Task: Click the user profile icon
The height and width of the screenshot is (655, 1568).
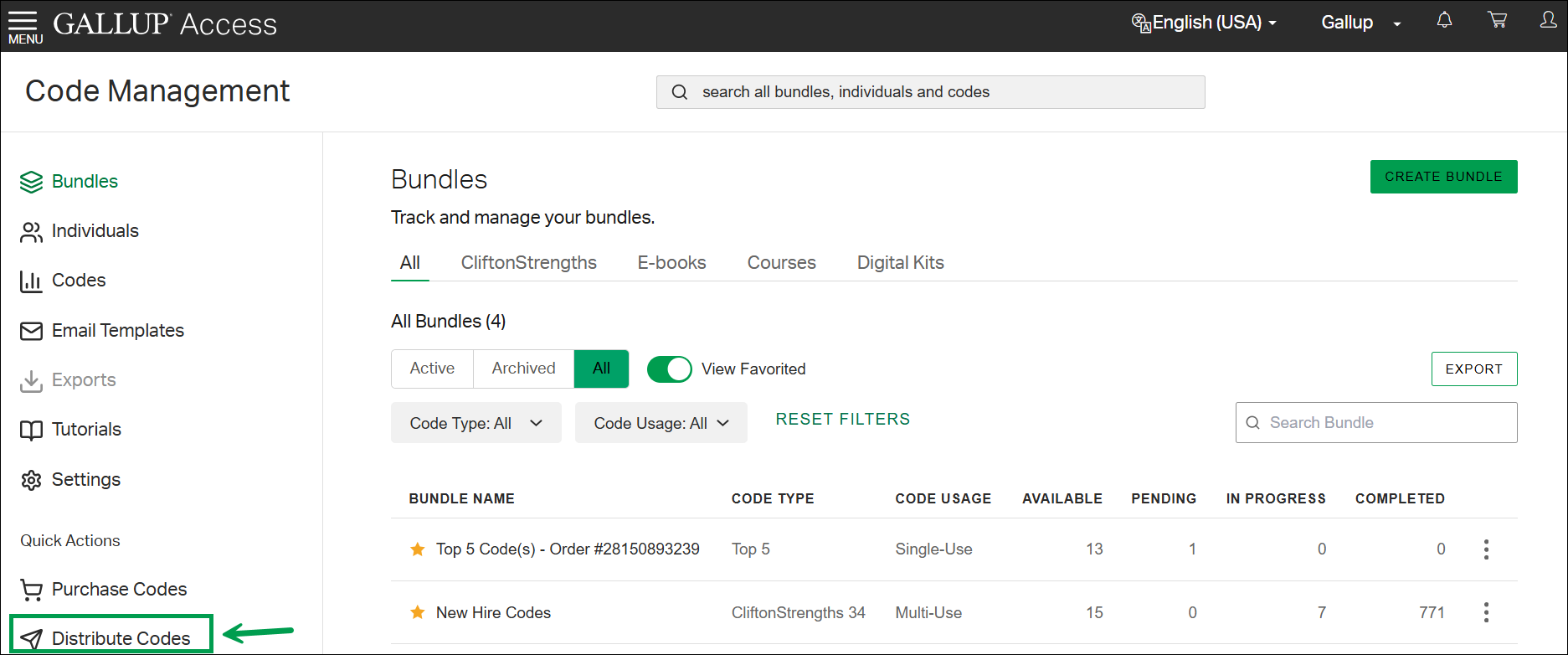Action: pos(1549,20)
